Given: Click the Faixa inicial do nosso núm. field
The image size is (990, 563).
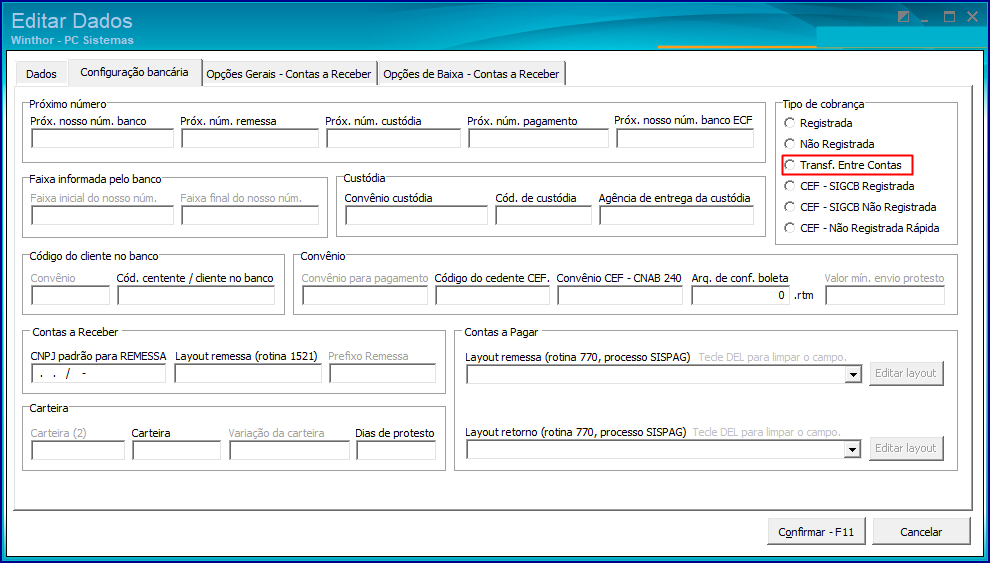Looking at the screenshot, I should (x=102, y=216).
